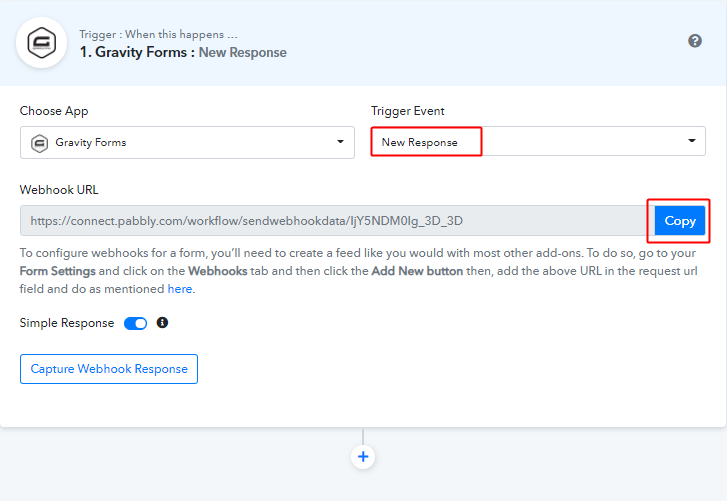727x501 pixels.
Task: Click the 'Webhook URL' label
Action: coord(59,190)
